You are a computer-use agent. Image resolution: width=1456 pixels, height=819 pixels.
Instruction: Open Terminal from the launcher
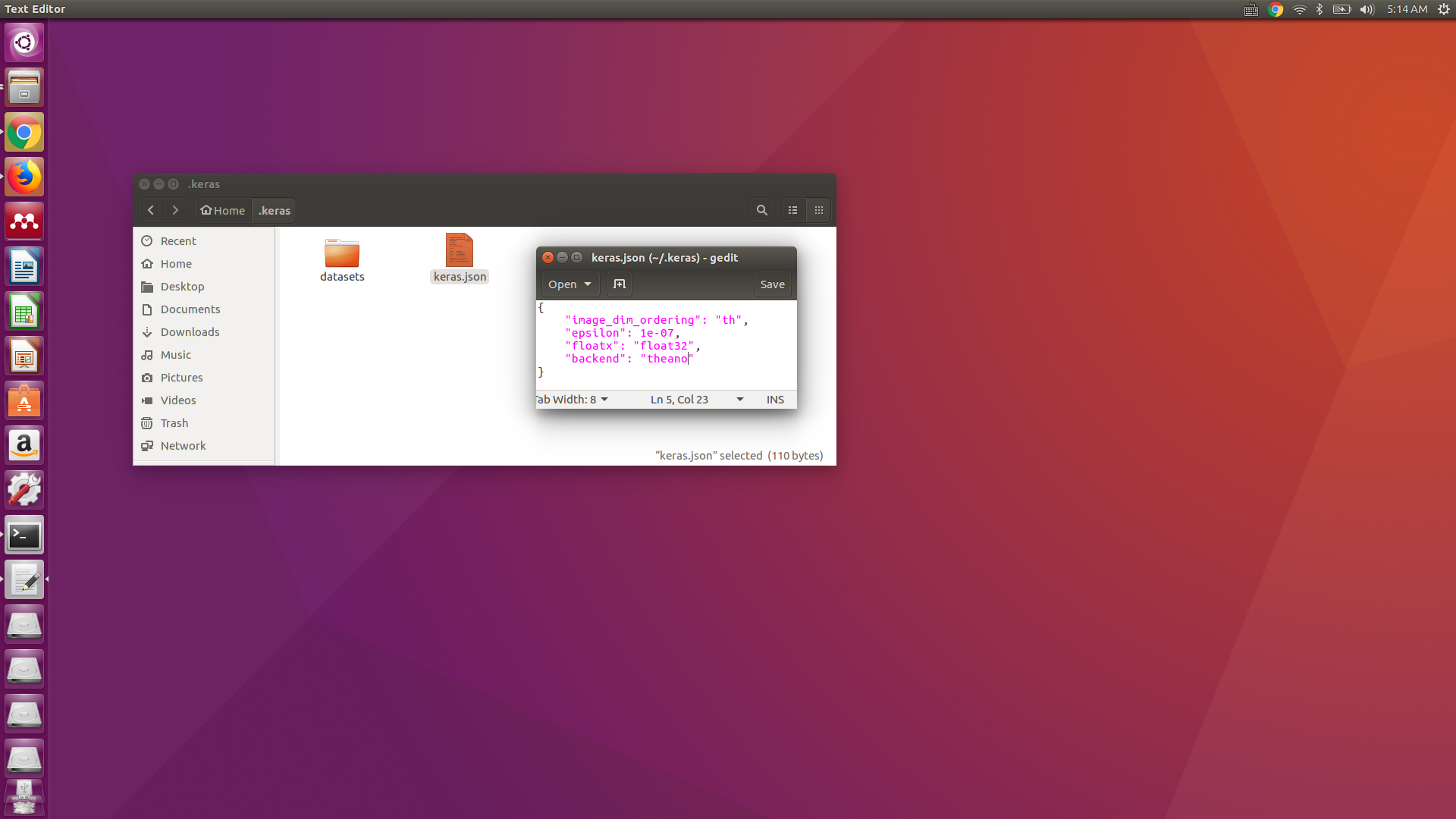[24, 535]
